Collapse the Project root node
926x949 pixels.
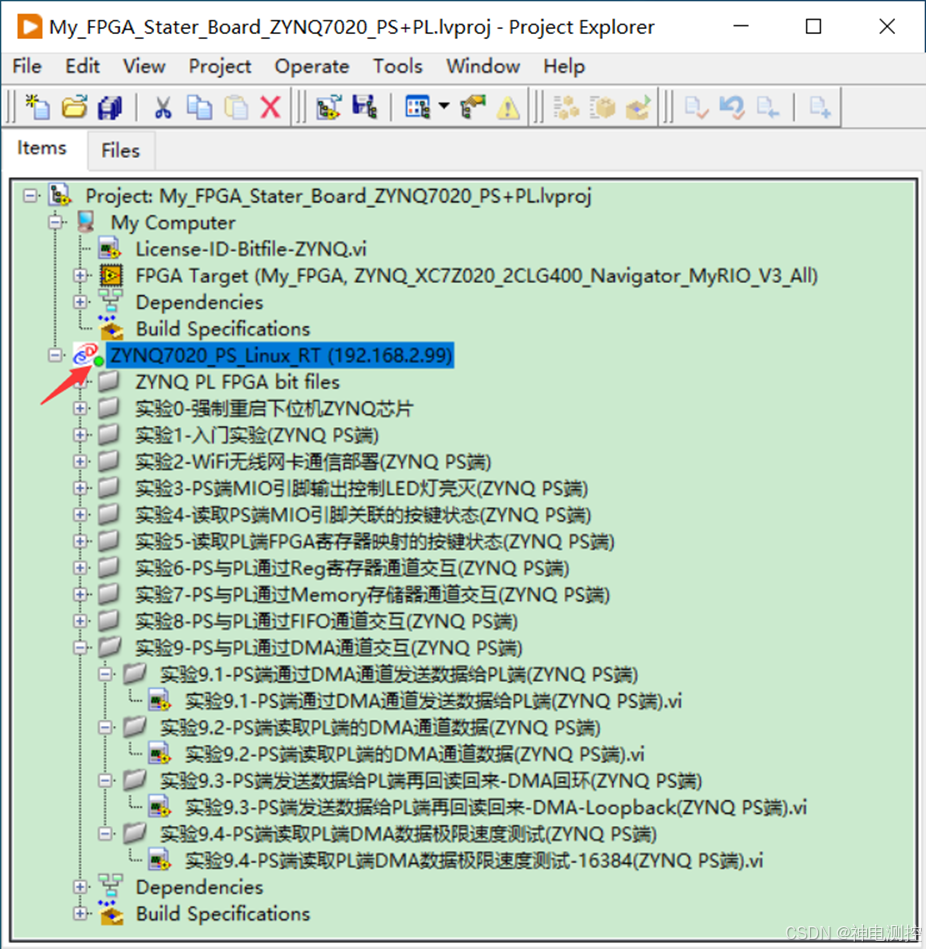[x=30, y=195]
